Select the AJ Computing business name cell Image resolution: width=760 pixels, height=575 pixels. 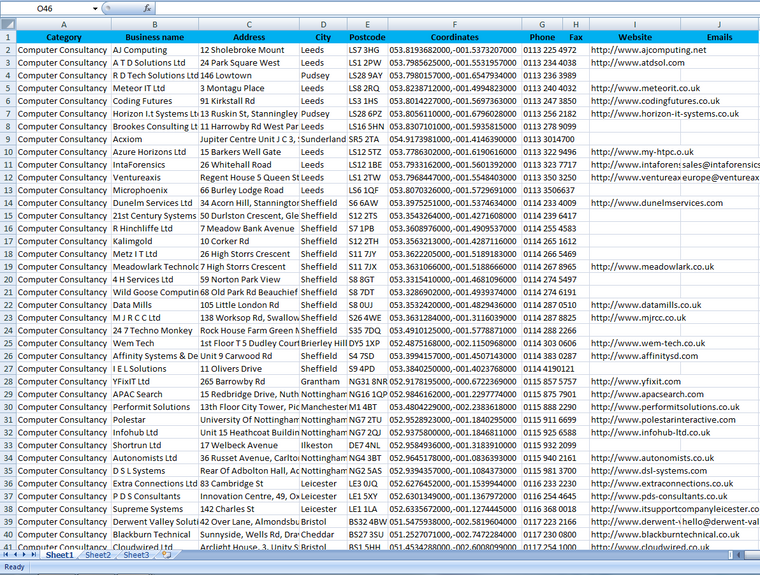pyautogui.click(x=155, y=50)
